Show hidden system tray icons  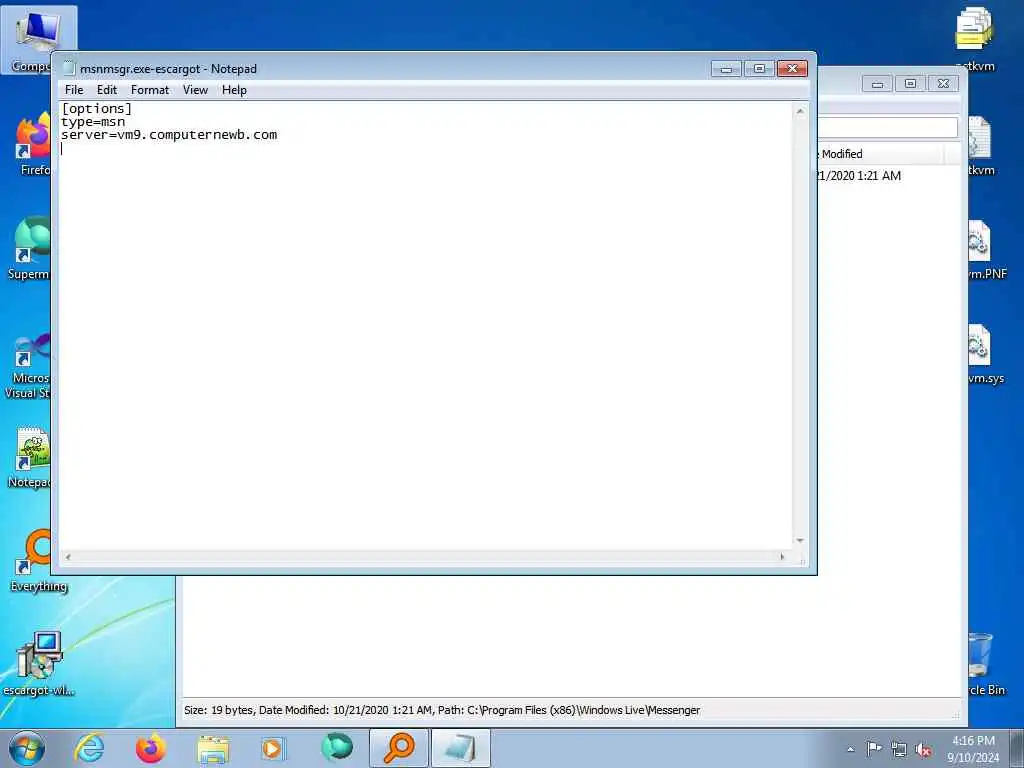tap(850, 749)
